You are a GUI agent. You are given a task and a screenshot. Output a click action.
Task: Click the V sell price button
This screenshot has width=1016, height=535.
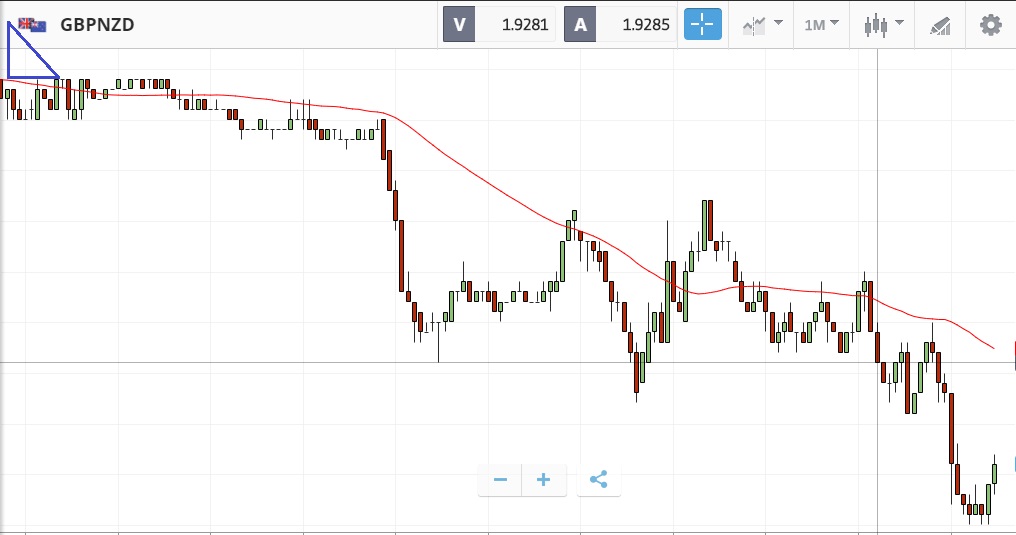459,25
